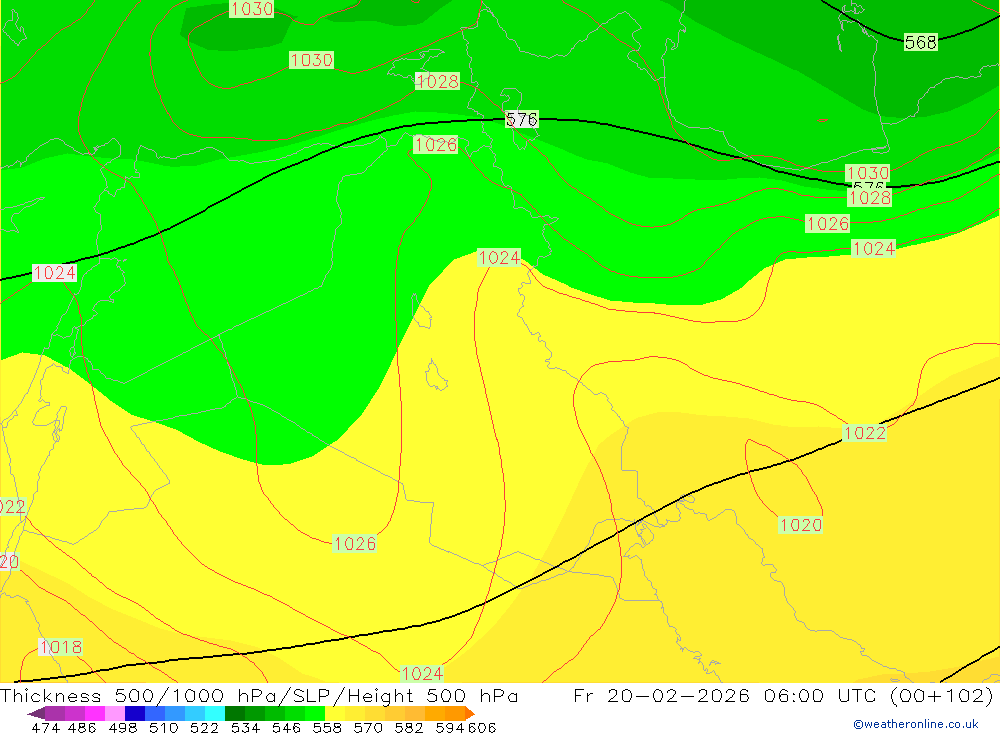Image resolution: width=1000 pixels, height=733 pixels.
Task: Pick the darkest green legend swatch at 534
Action: [x=235, y=713]
